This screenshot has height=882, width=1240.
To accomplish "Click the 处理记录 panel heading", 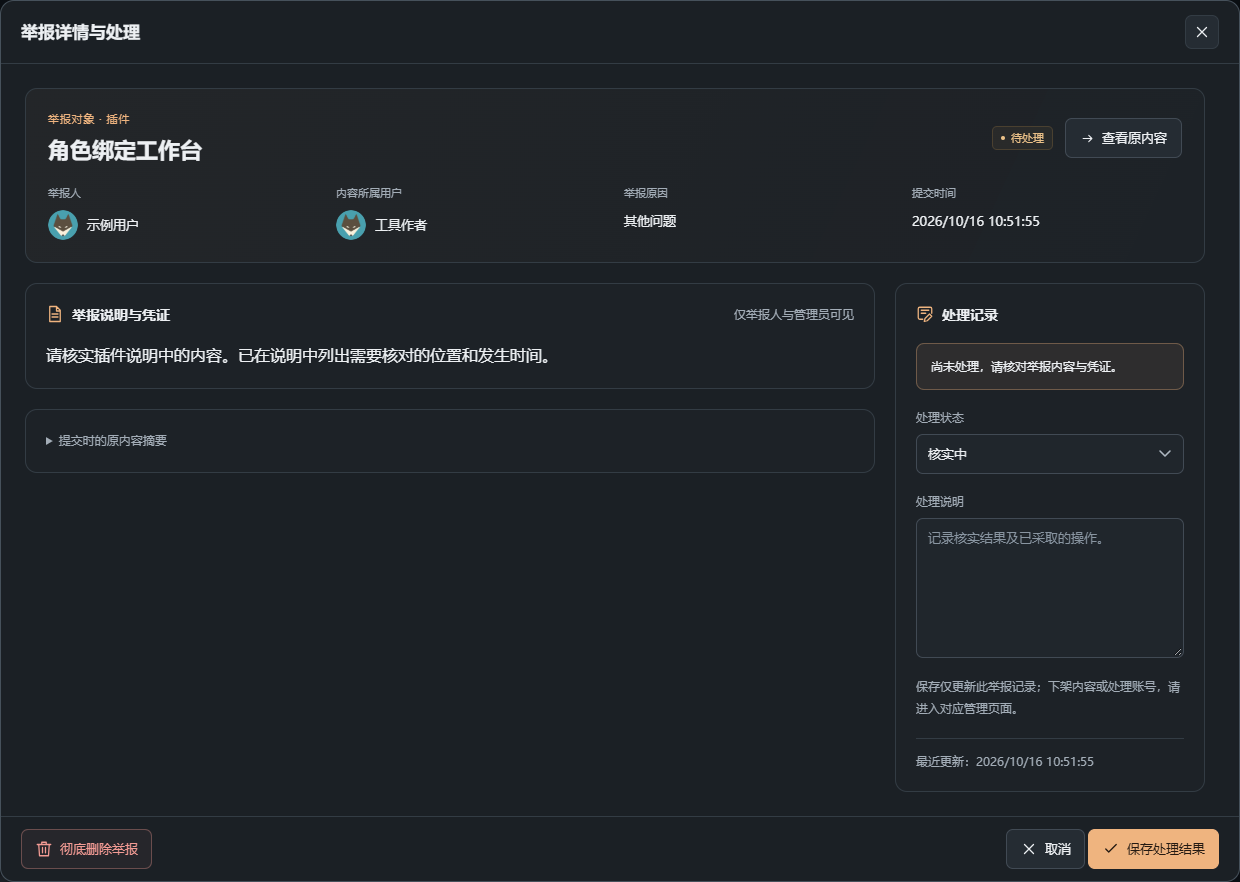I will [970, 315].
